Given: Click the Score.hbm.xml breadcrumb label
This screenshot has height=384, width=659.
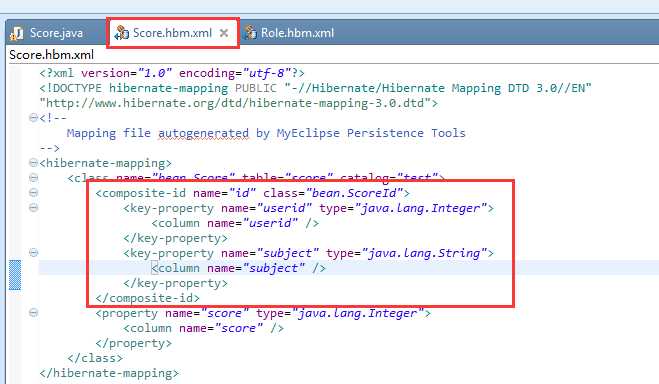Looking at the screenshot, I should pyautogui.click(x=51, y=55).
